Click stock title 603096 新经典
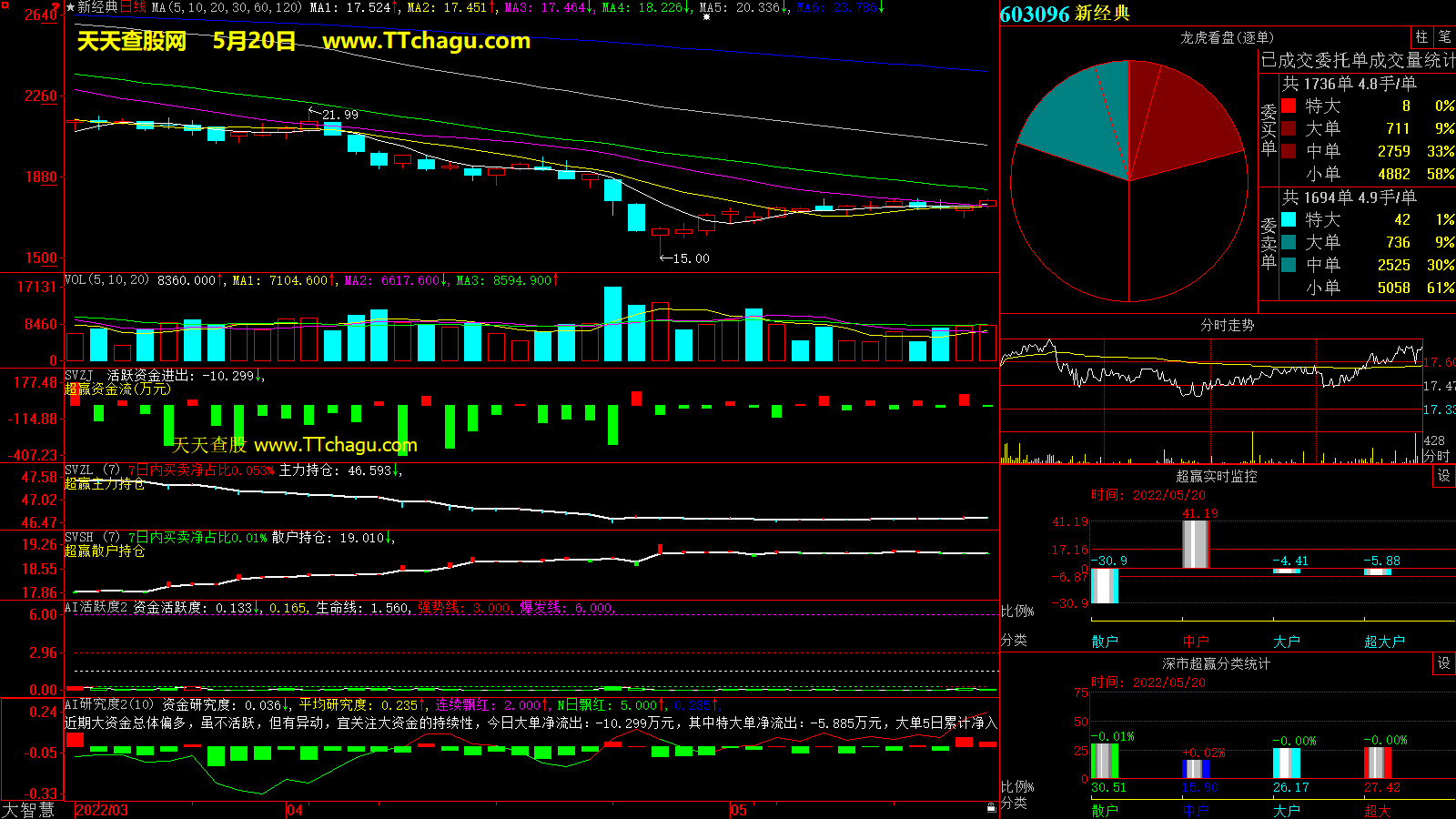The width and height of the screenshot is (1456, 819). [x=1065, y=14]
